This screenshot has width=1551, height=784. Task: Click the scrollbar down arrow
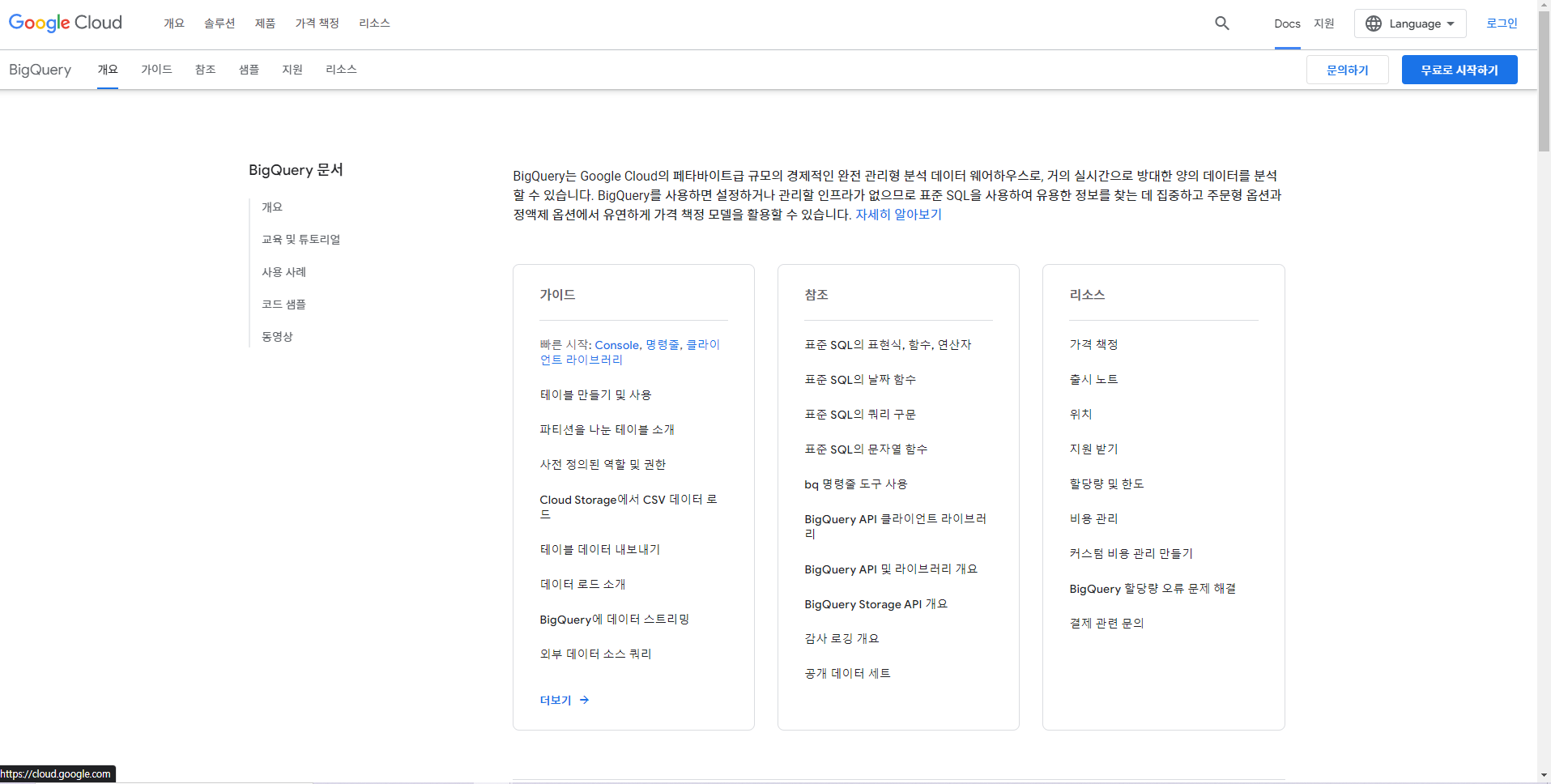[x=1544, y=776]
